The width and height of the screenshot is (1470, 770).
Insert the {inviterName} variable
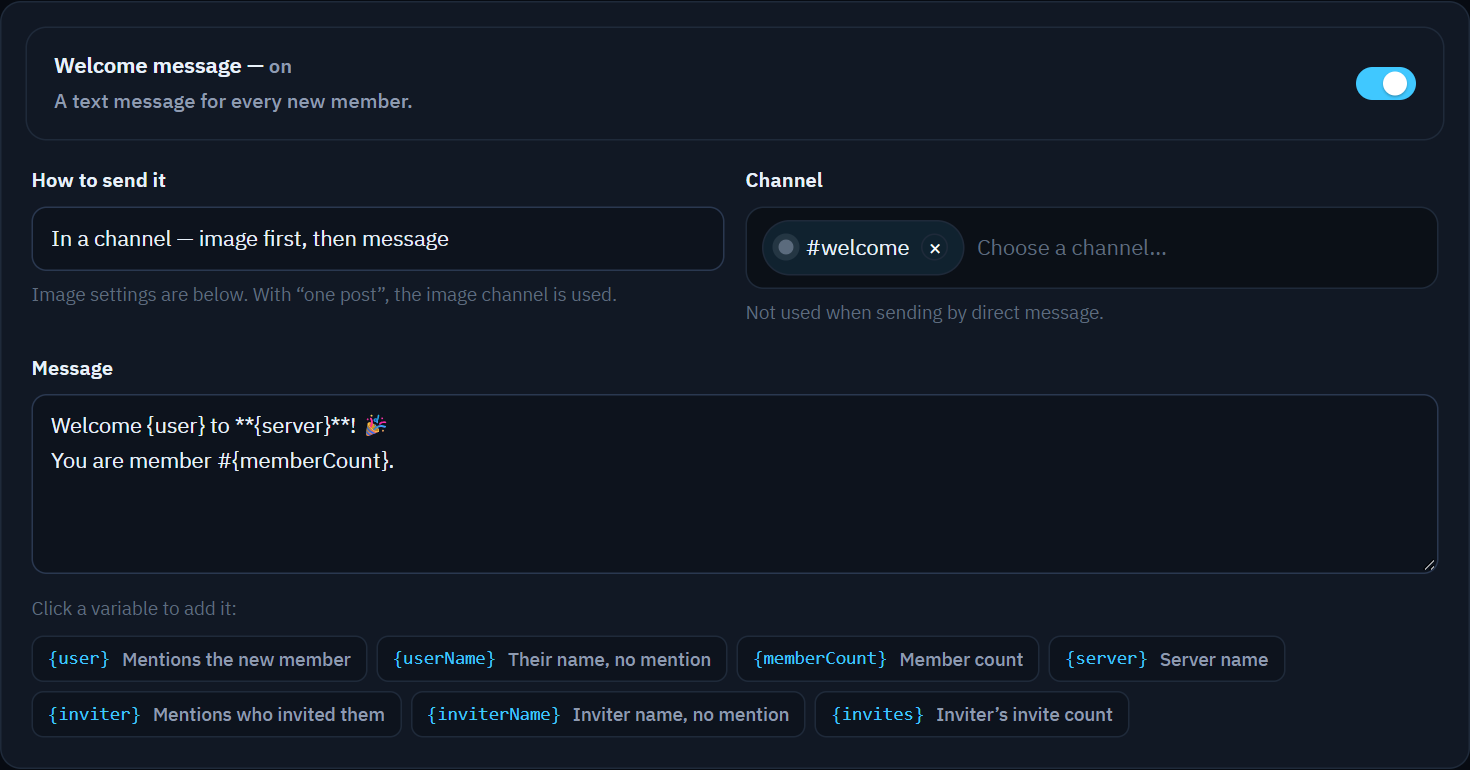[x=608, y=714]
